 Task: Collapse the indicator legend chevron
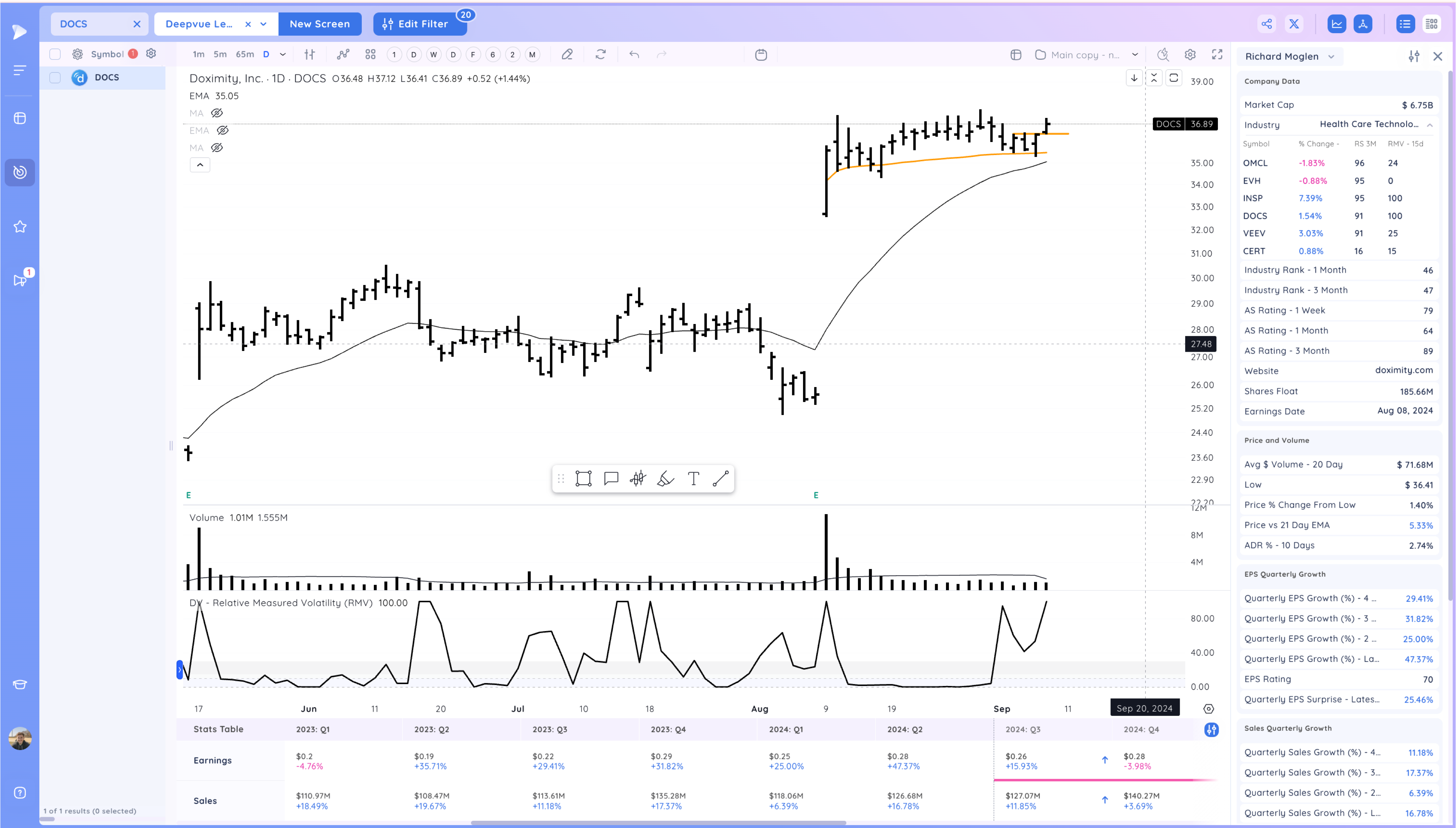click(200, 165)
